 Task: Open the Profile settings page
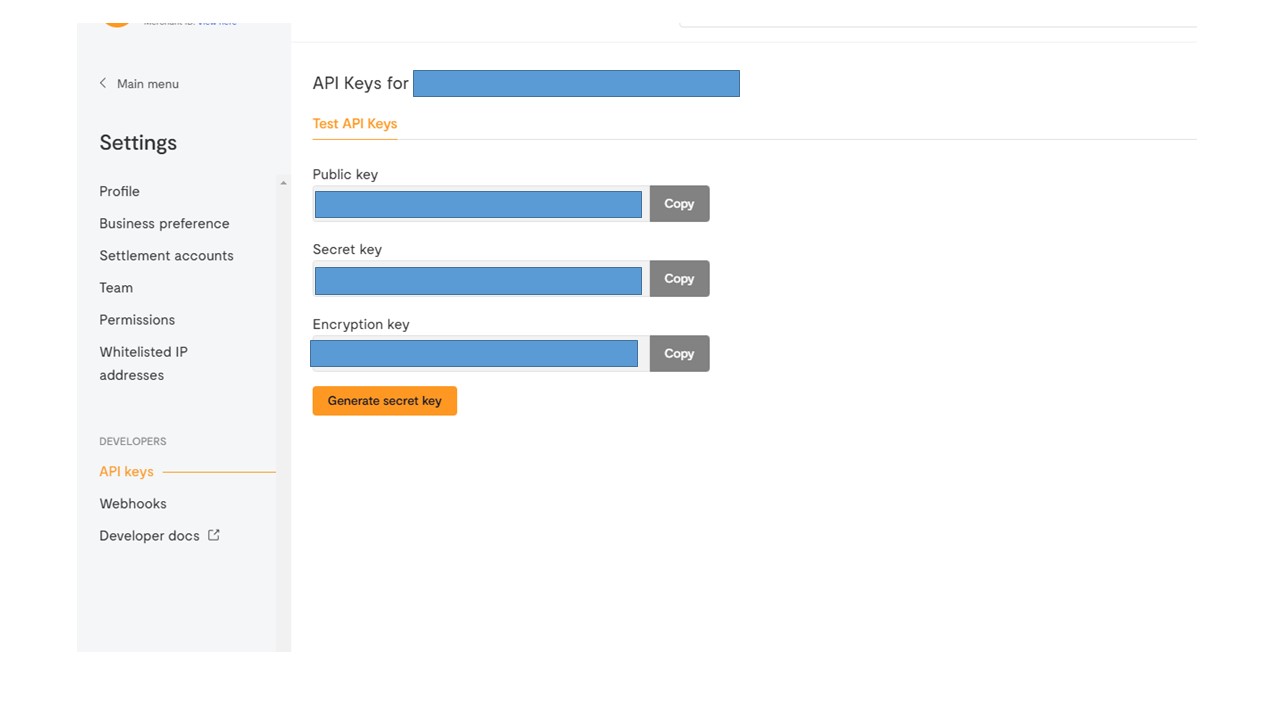(119, 191)
